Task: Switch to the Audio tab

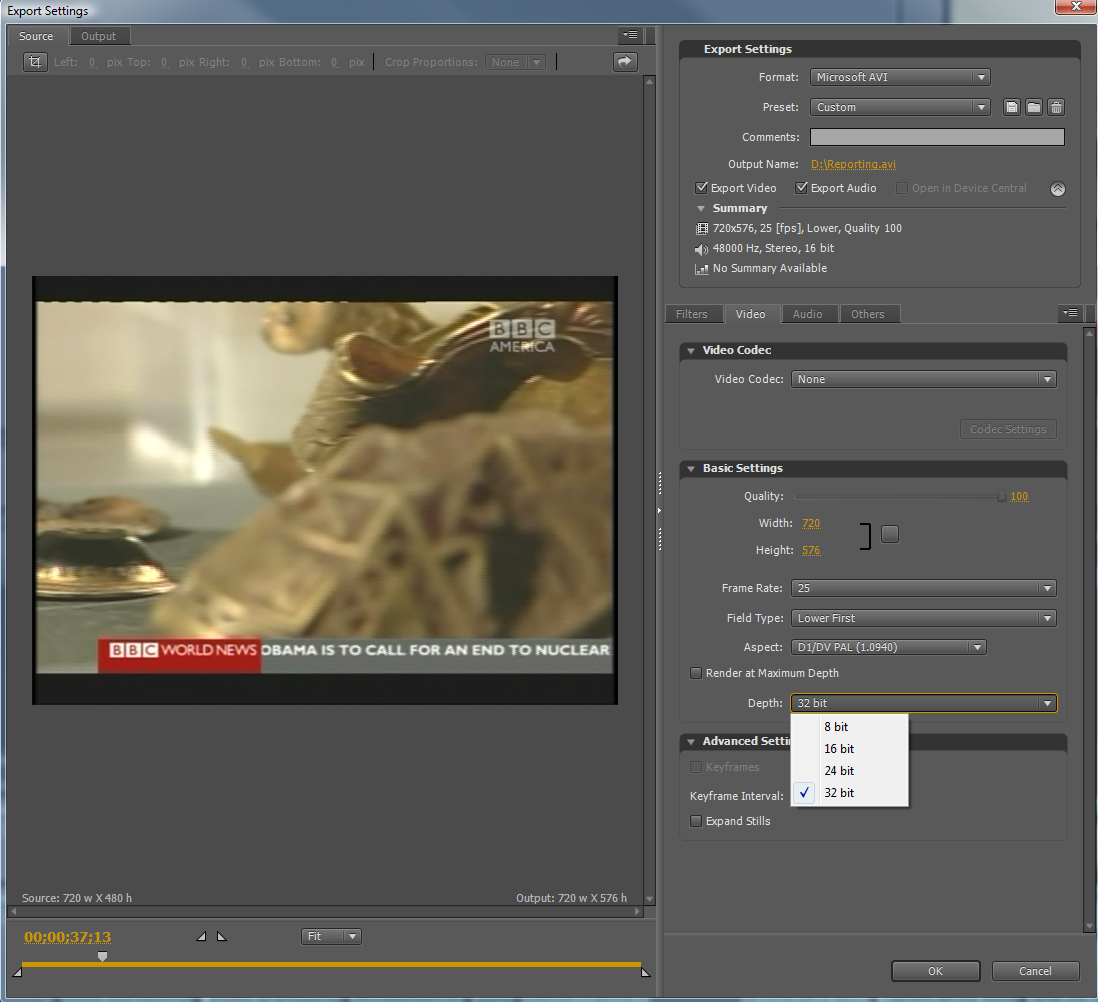Action: [807, 314]
